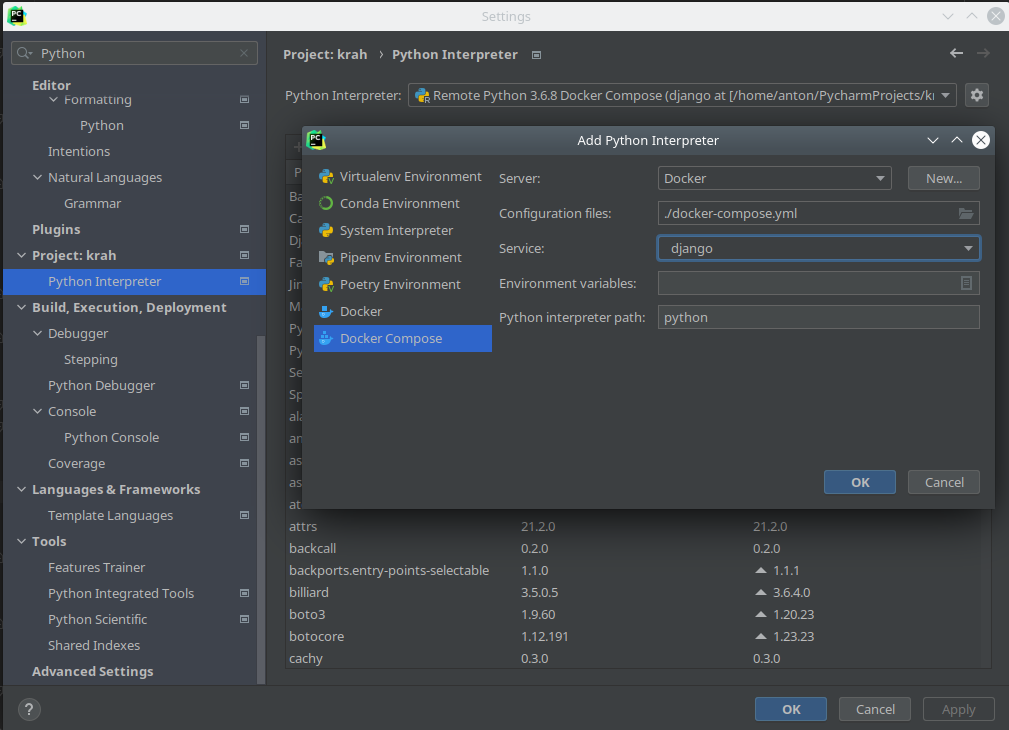Collapse the Tools section

[22, 541]
